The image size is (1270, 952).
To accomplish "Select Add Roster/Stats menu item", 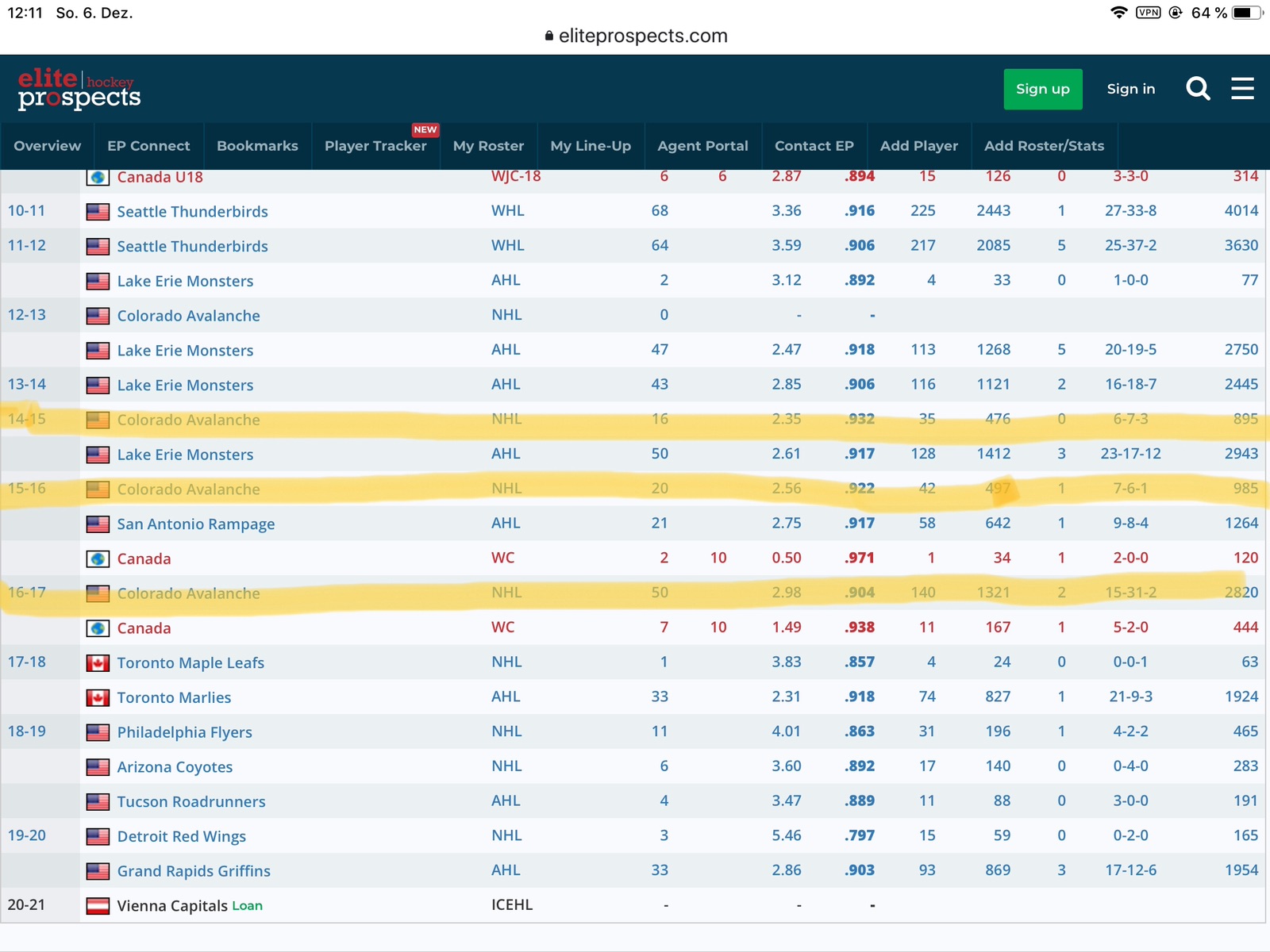I will pos(1044,146).
